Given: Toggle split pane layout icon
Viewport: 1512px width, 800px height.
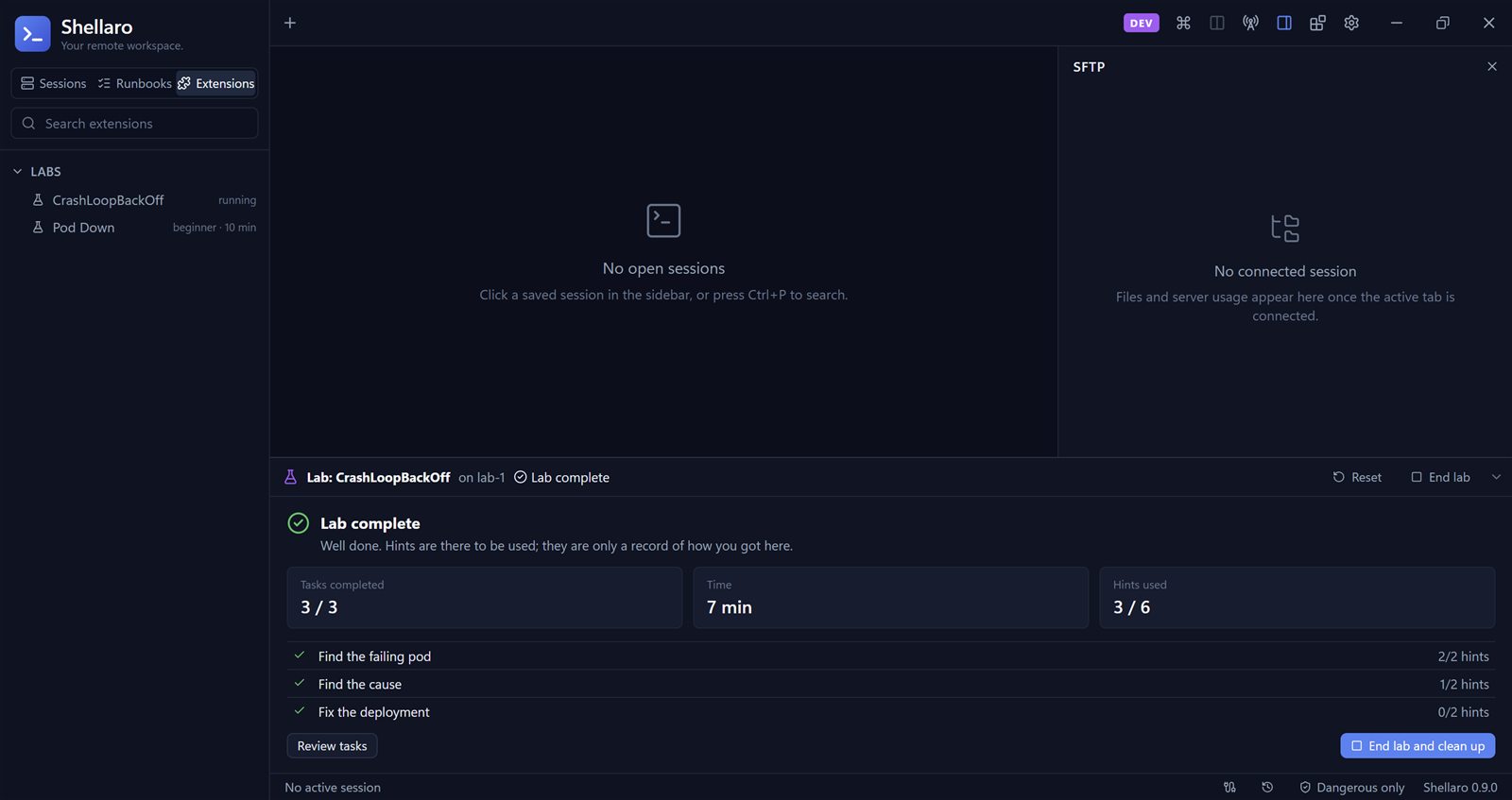Looking at the screenshot, I should pos(1217,23).
